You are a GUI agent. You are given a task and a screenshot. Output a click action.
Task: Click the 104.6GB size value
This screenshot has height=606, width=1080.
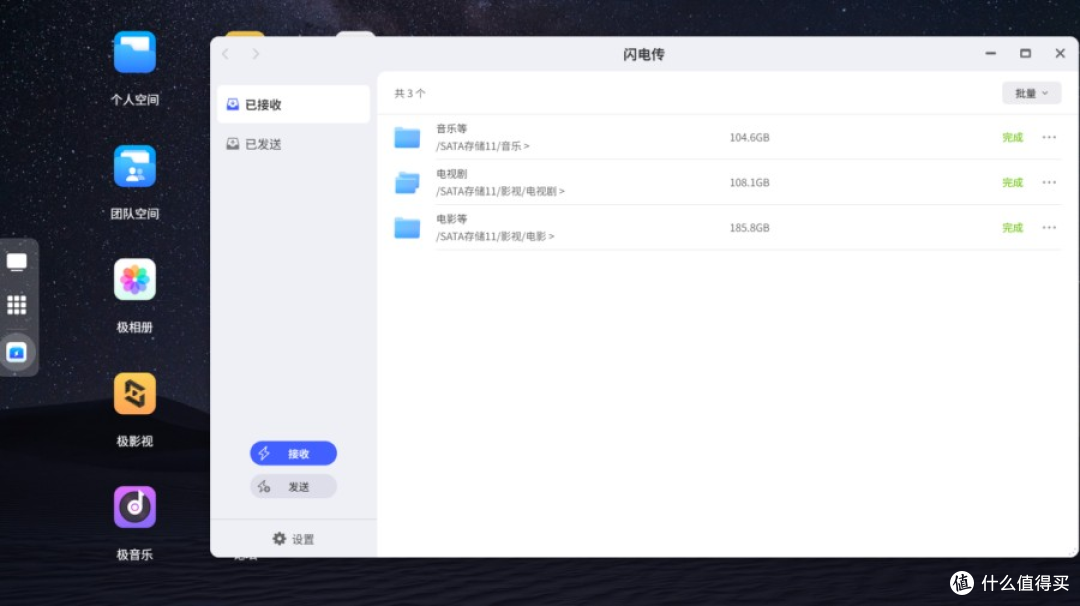(749, 138)
